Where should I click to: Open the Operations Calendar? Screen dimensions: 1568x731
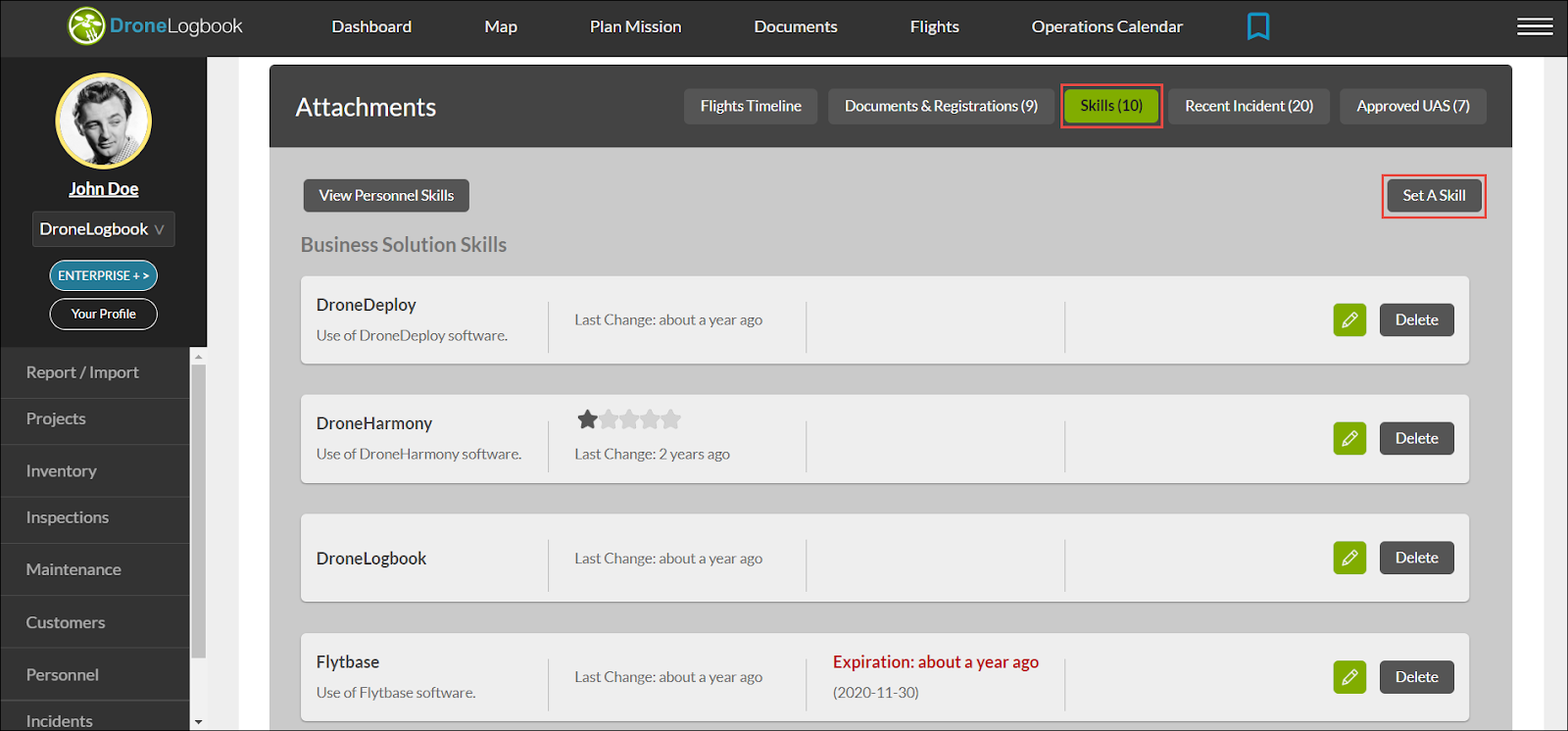1106,26
